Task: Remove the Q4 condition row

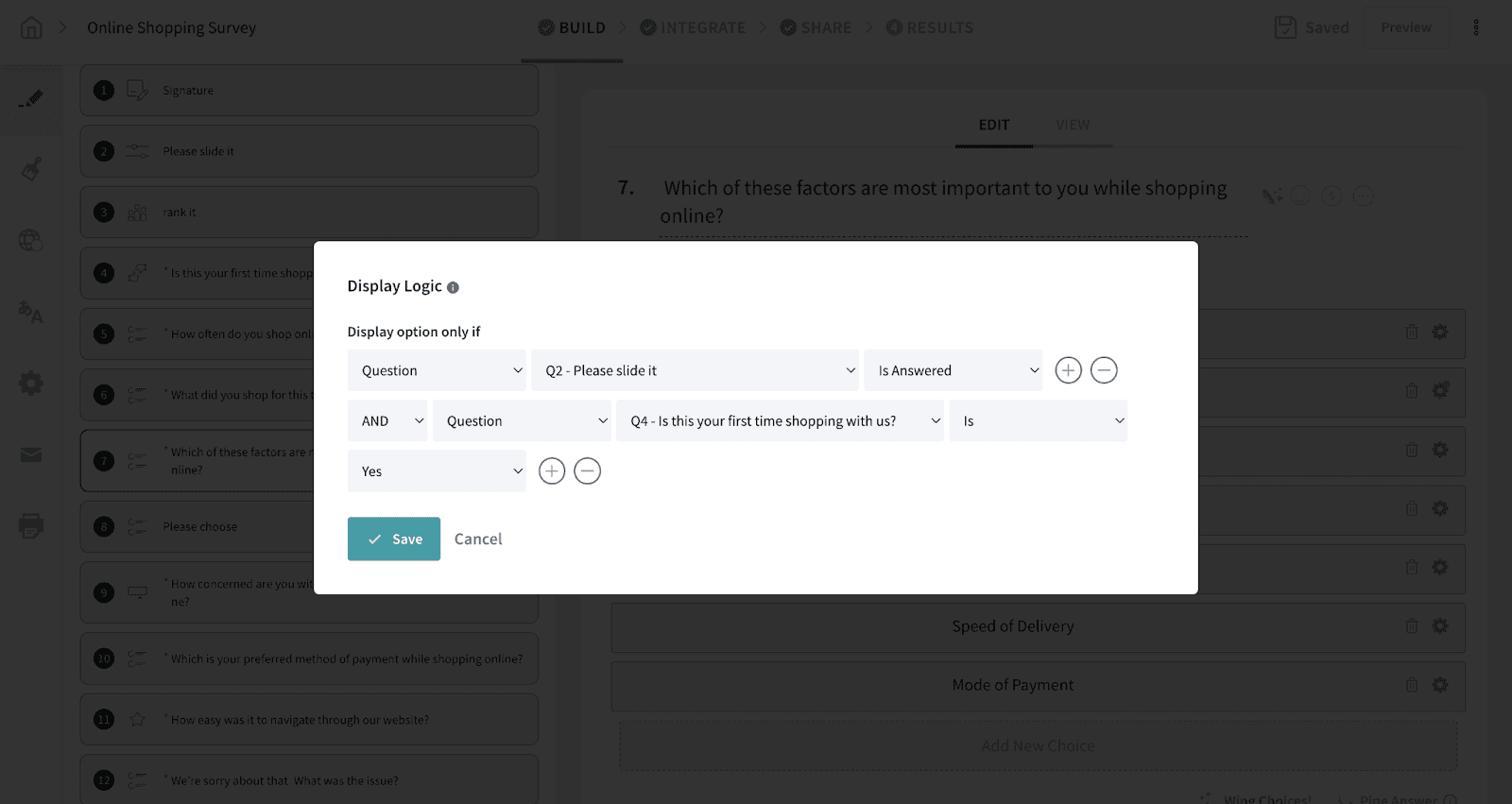Action: click(x=587, y=471)
